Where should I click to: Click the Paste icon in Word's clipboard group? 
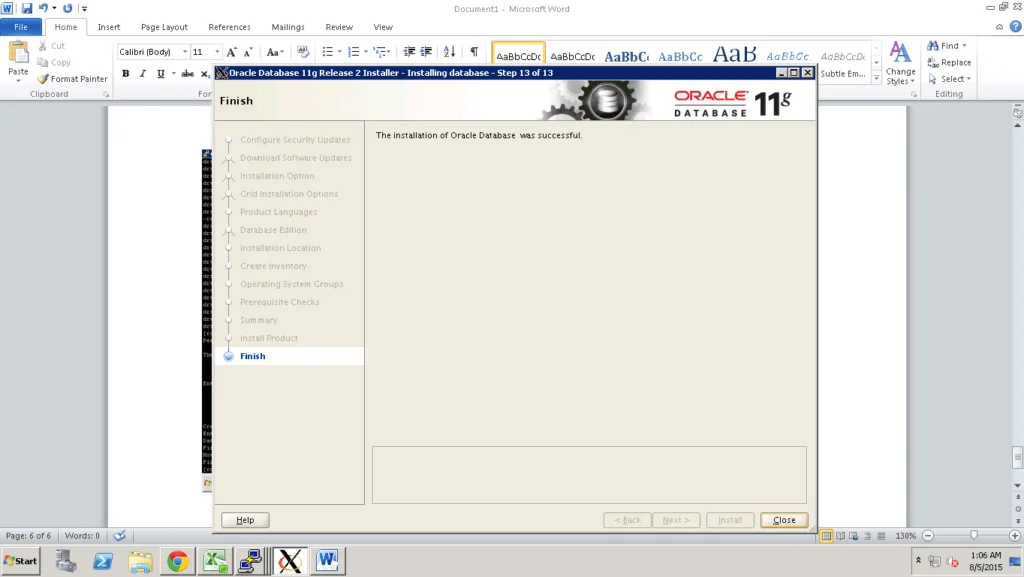(x=18, y=52)
